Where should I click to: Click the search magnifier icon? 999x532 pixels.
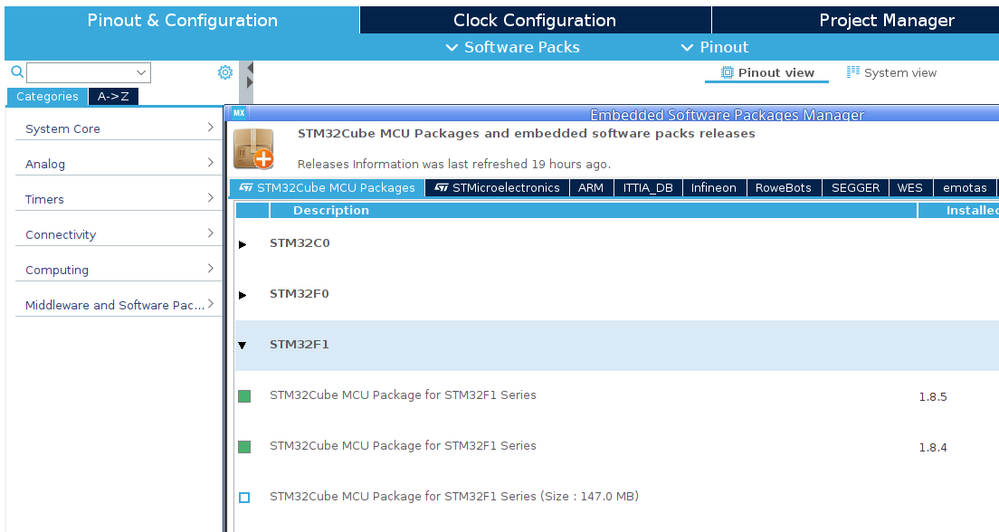pos(17,72)
